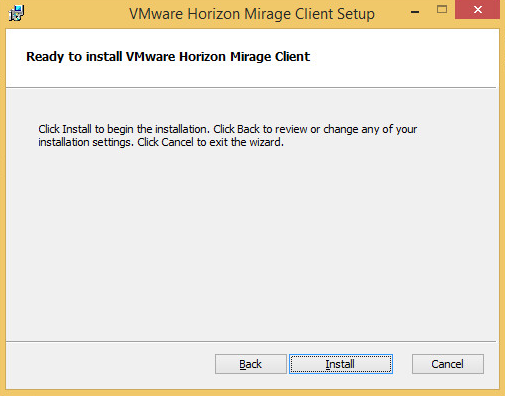Screen dimensions: 505x396
Task: Close the Setup window
Action: click(x=477, y=10)
